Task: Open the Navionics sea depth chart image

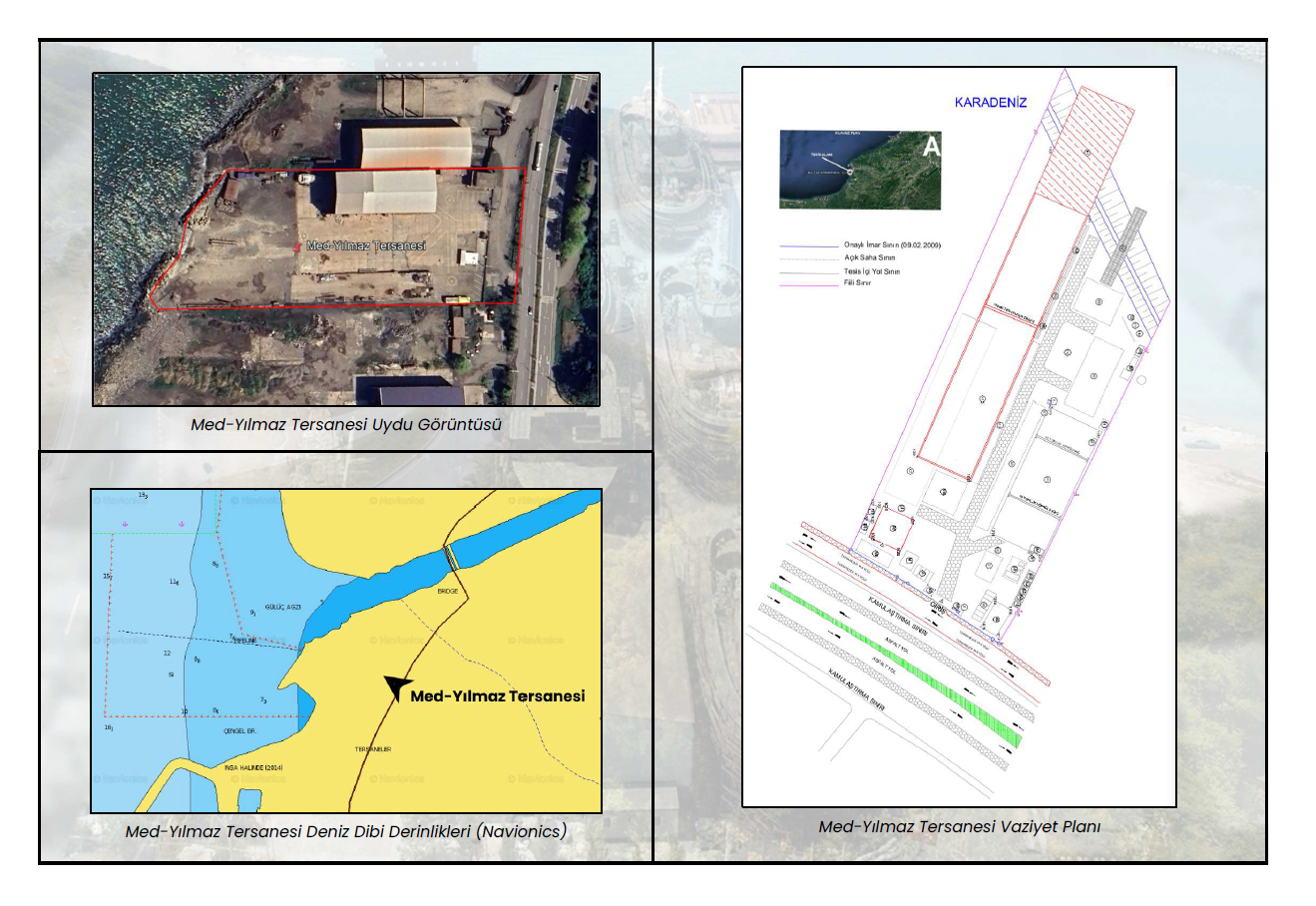Action: click(346, 651)
